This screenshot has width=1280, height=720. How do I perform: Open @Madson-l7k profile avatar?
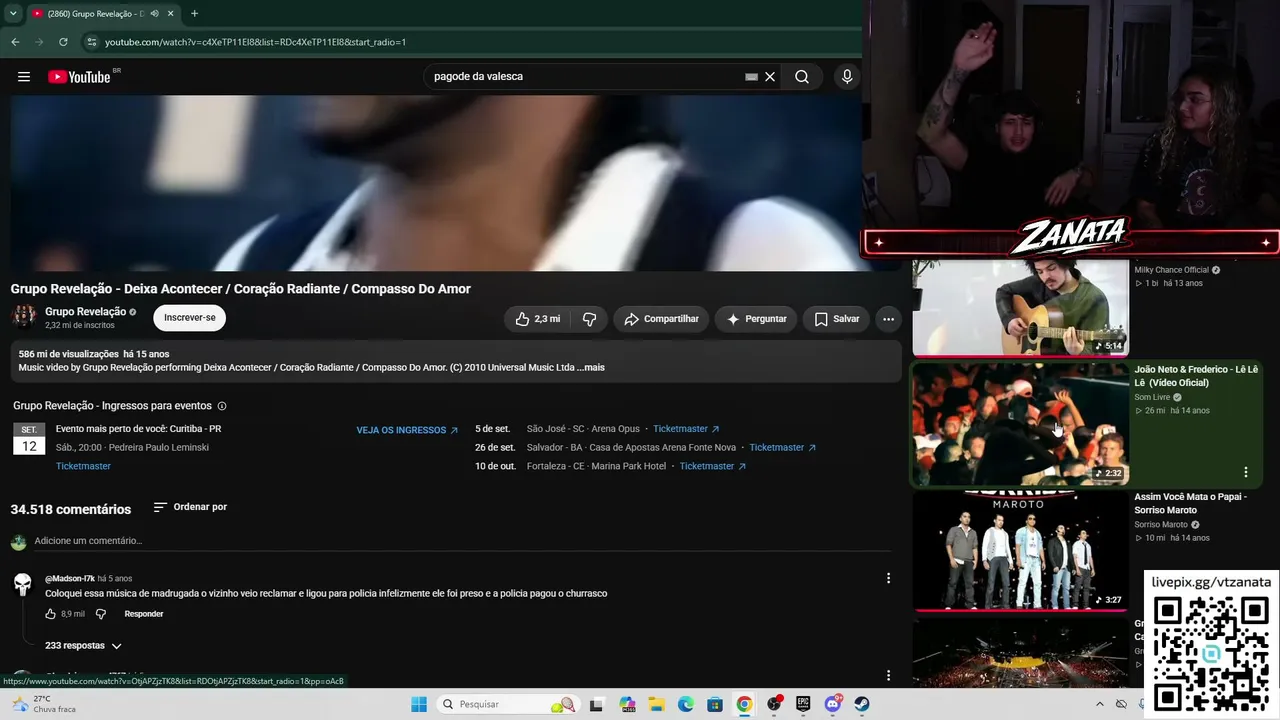[x=22, y=584]
